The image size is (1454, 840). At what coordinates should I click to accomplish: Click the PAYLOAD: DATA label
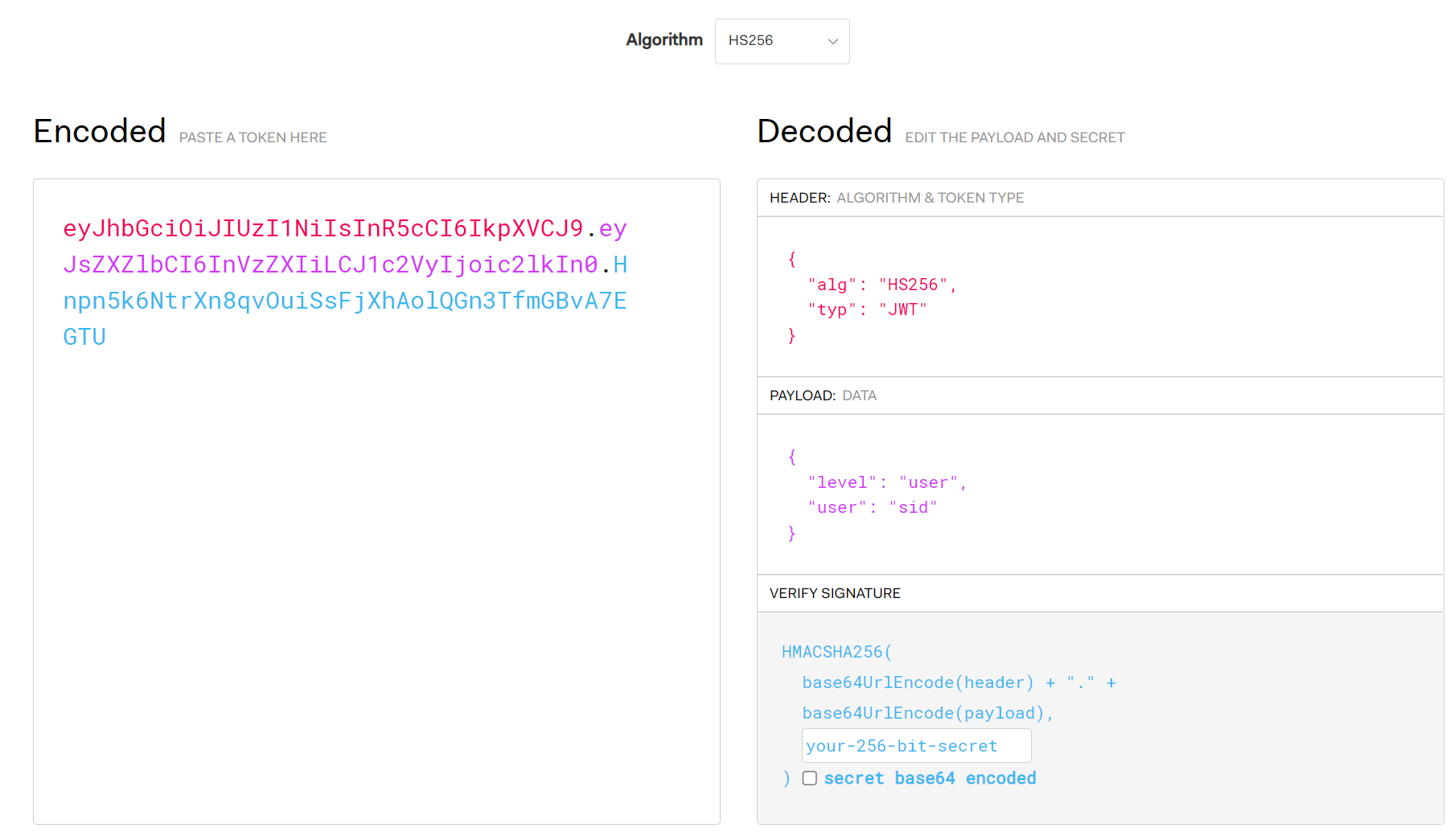click(823, 395)
